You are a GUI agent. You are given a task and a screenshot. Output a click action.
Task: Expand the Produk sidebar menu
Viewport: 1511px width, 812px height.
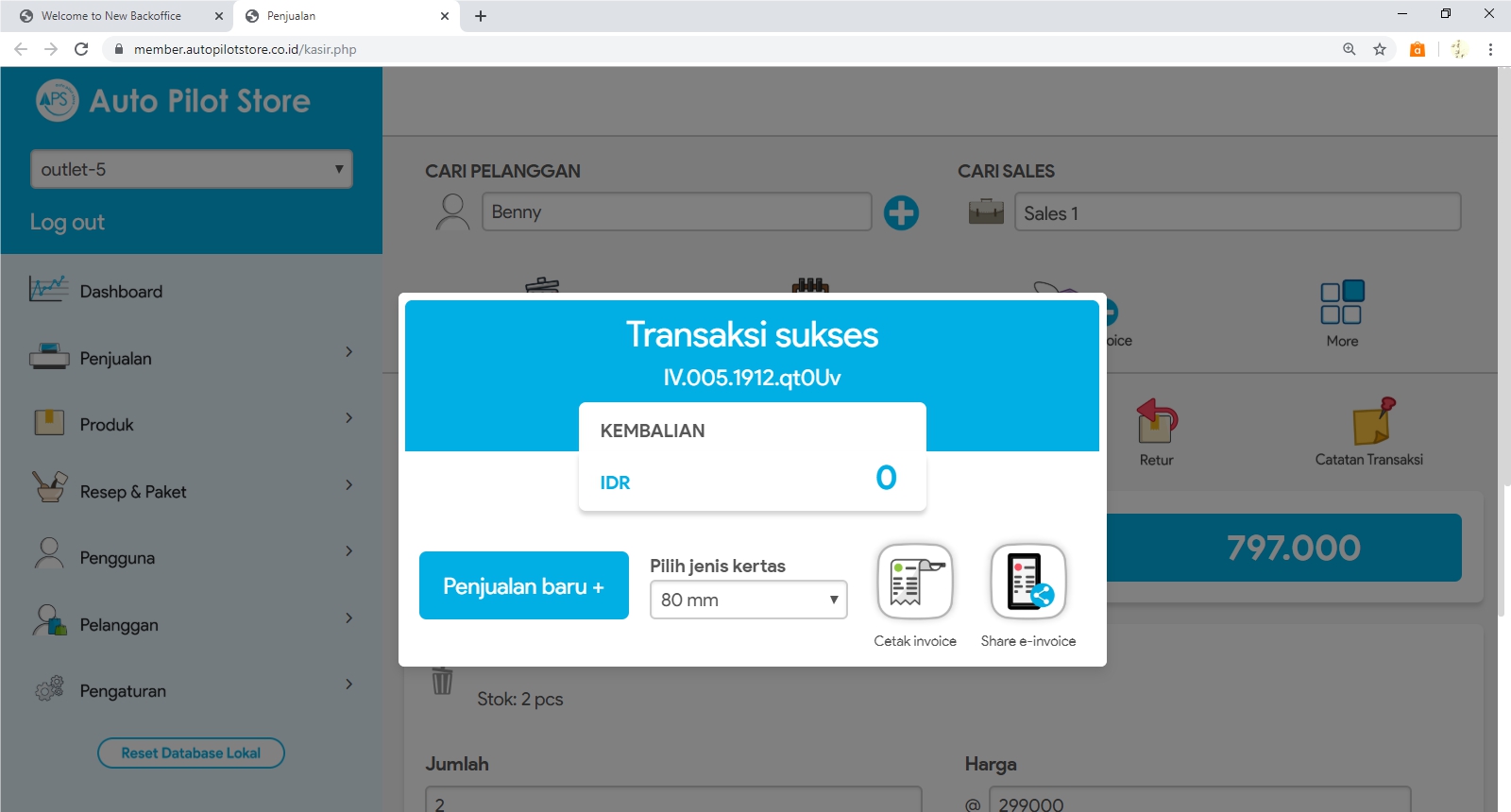[191, 424]
